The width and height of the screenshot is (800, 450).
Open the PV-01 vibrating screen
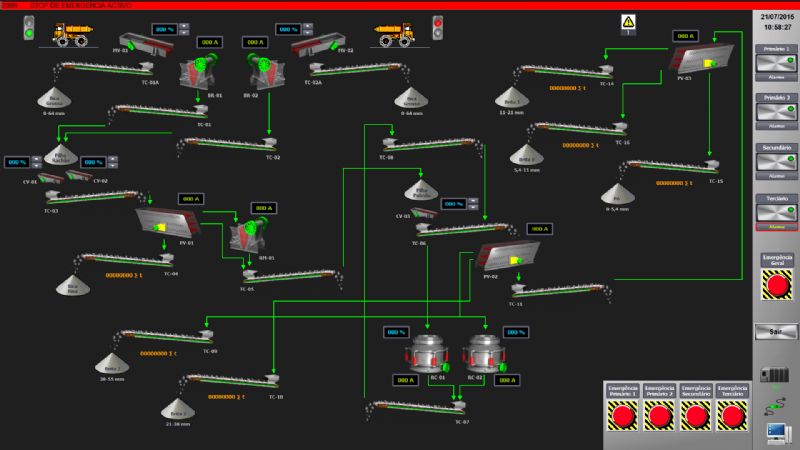(164, 221)
